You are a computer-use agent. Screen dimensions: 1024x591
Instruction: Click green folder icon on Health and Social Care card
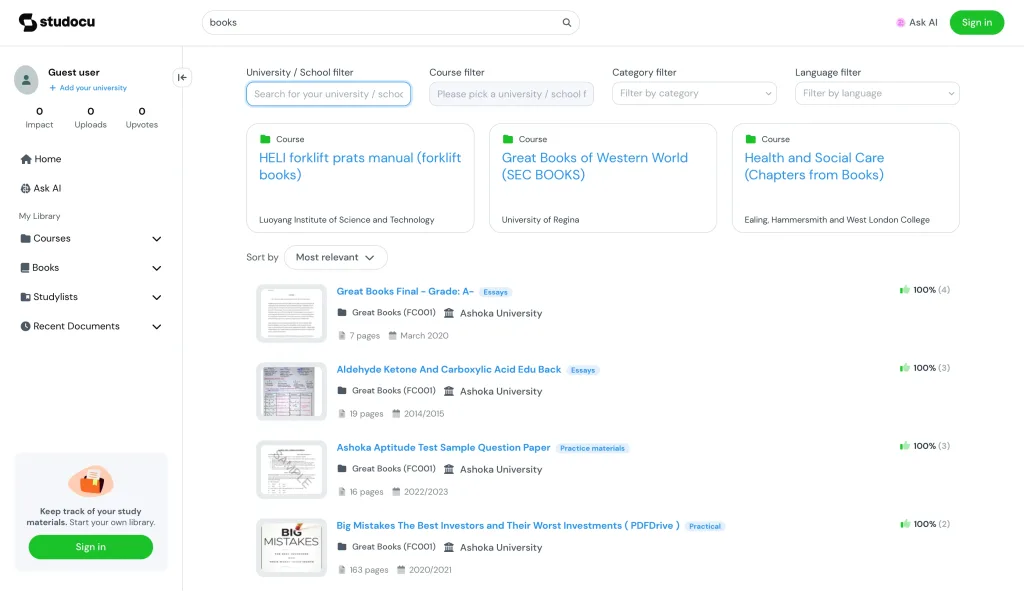point(750,139)
